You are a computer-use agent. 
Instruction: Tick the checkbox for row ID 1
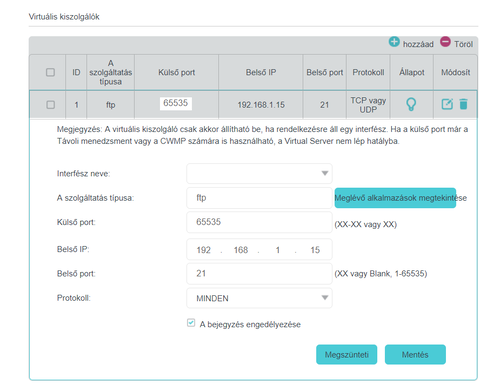(x=50, y=105)
